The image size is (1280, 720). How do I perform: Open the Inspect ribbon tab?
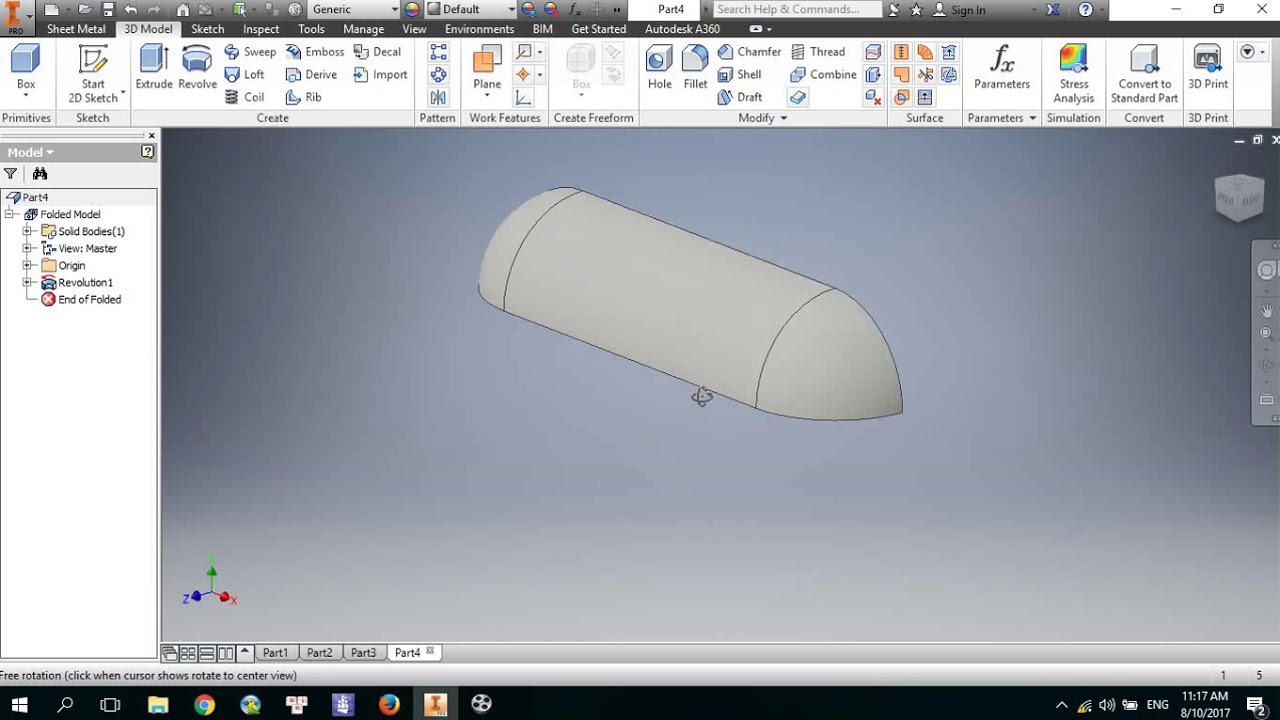point(261,29)
